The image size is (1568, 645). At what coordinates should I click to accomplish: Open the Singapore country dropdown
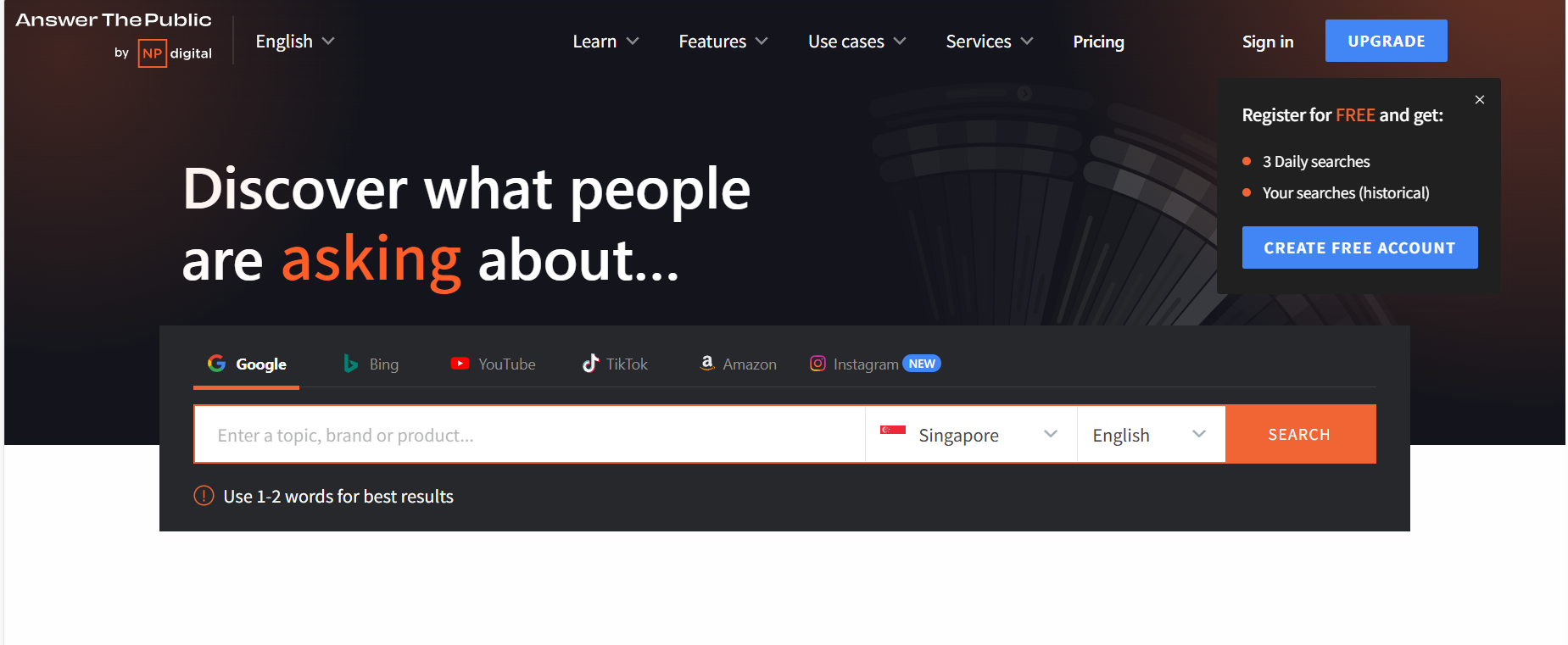970,435
